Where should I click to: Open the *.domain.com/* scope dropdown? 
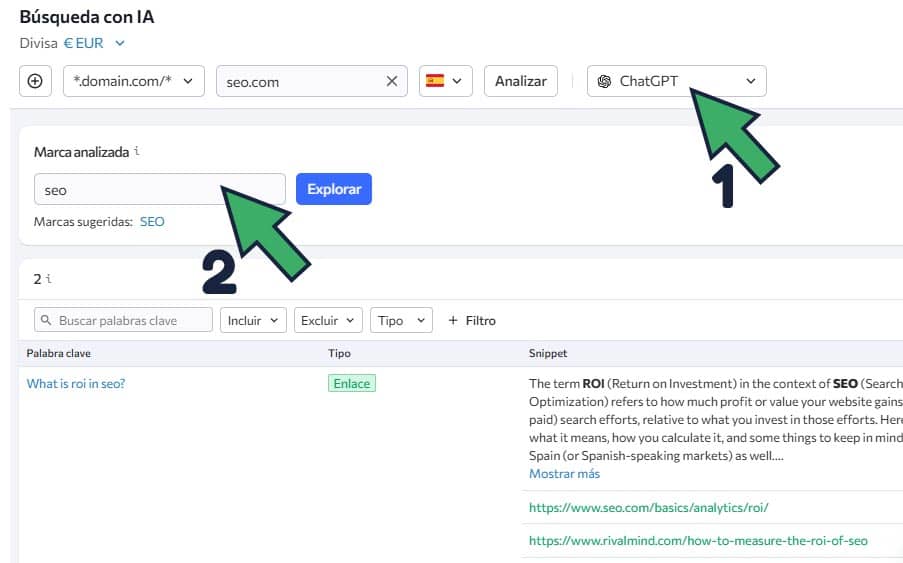(134, 81)
